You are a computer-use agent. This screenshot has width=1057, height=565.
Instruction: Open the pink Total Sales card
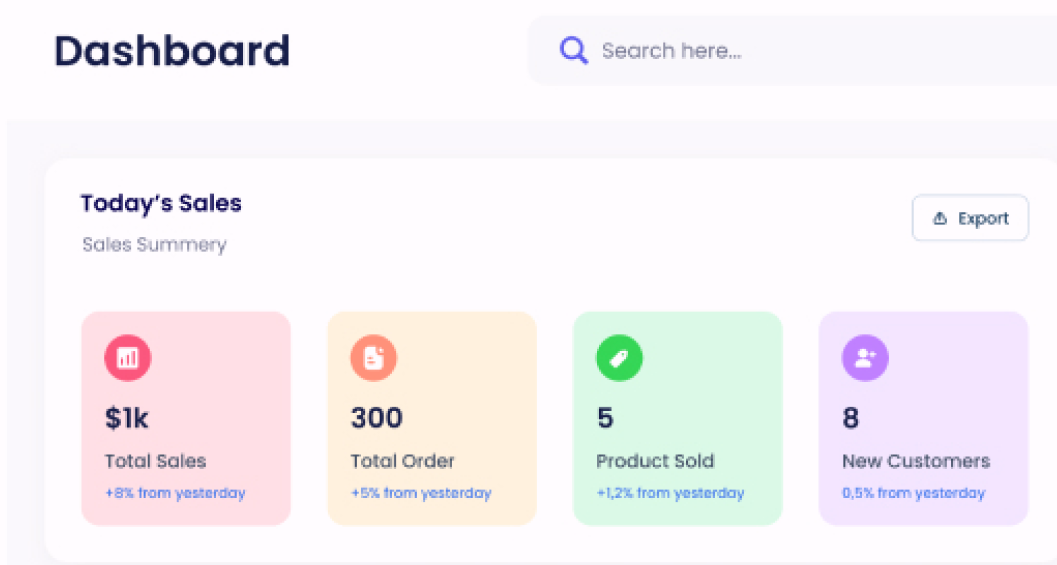coord(186,418)
